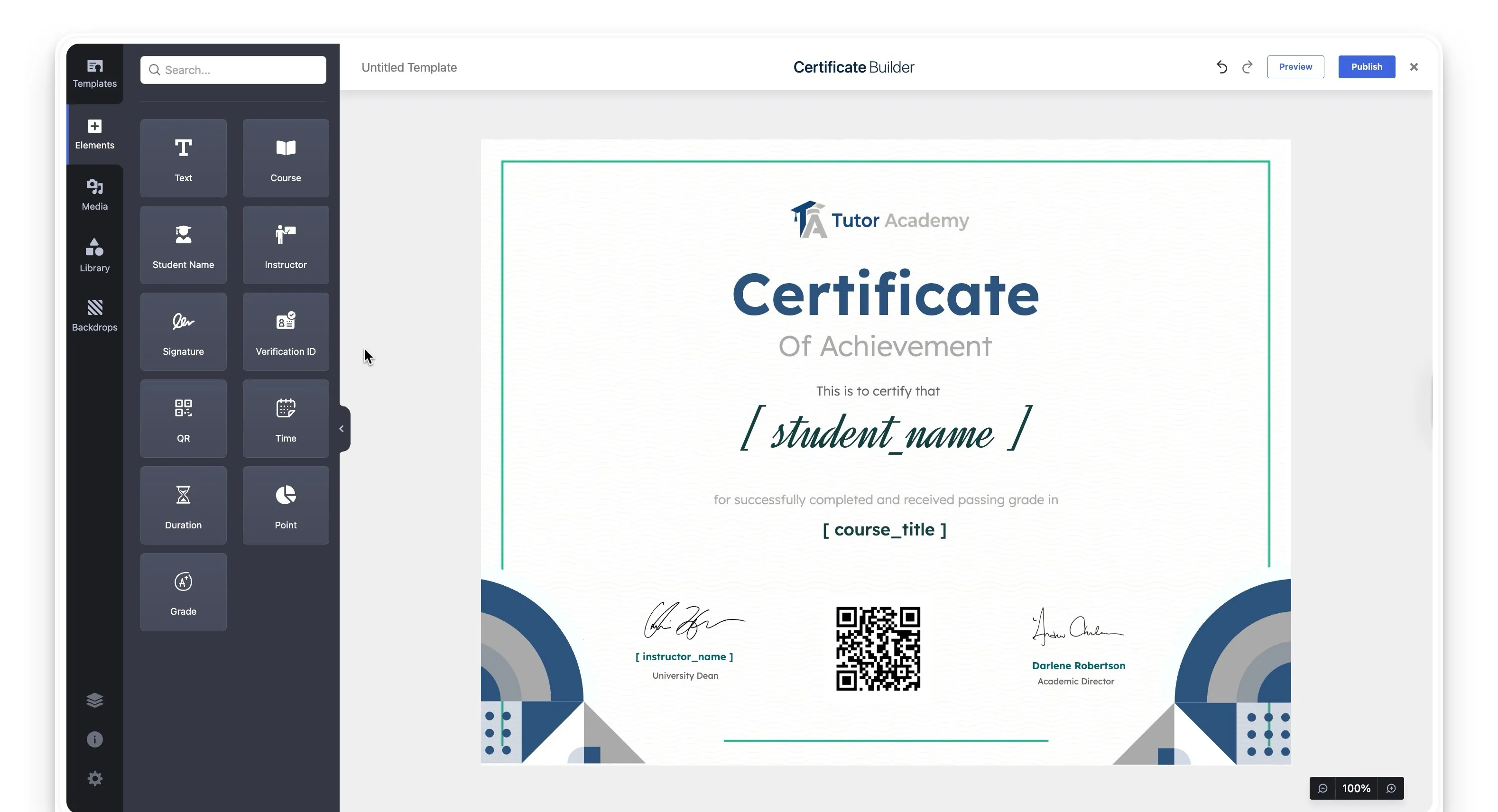Insert the Student Name element

[x=183, y=245]
